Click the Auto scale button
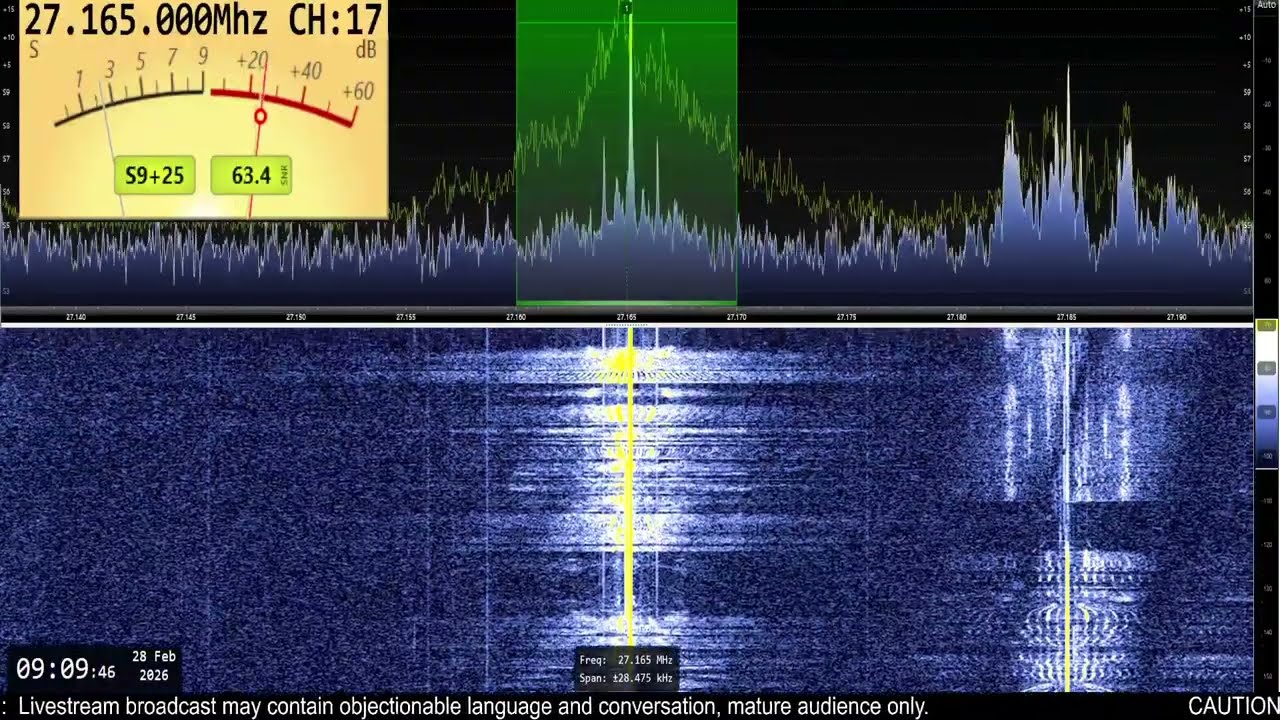The image size is (1280, 720). [x=1266, y=5]
